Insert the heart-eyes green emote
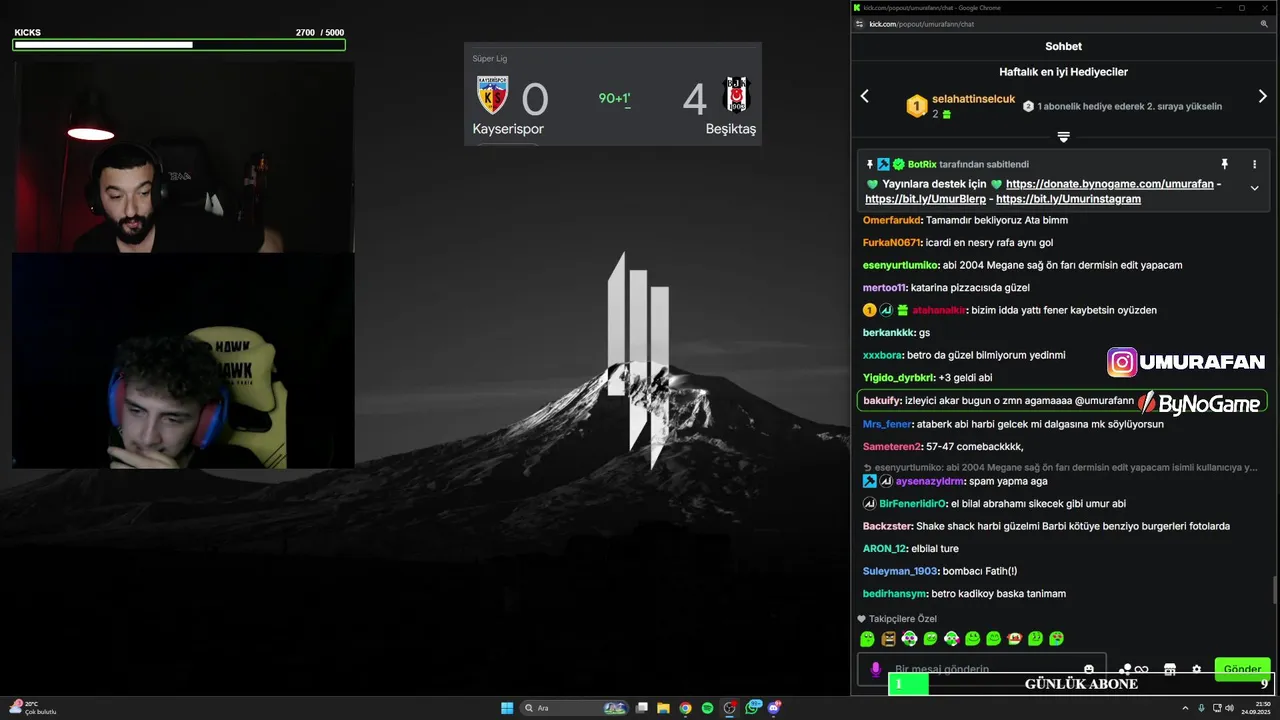This screenshot has width=1280, height=720. click(x=1056, y=639)
